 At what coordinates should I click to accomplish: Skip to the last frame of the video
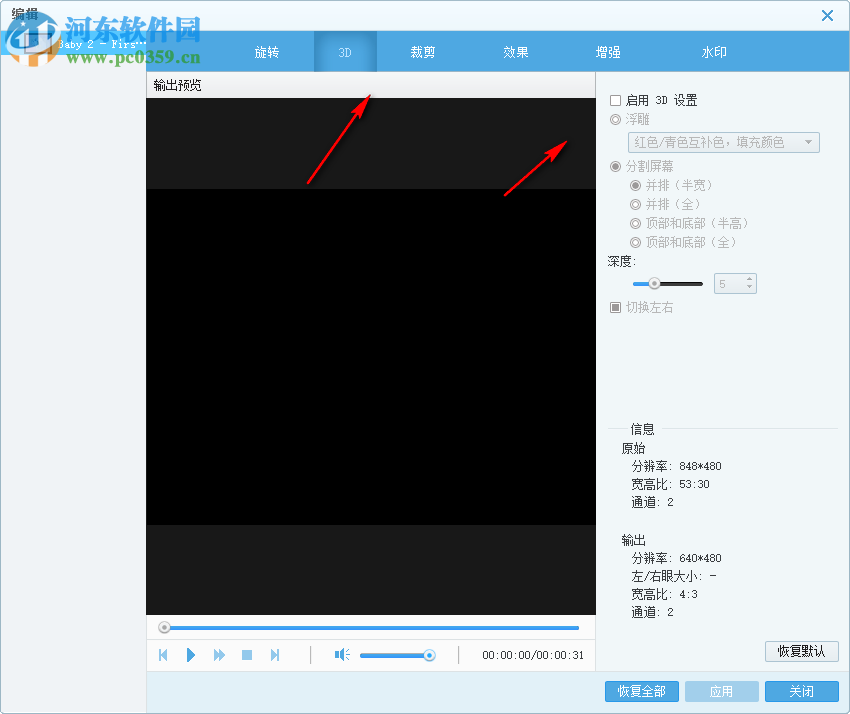point(275,654)
